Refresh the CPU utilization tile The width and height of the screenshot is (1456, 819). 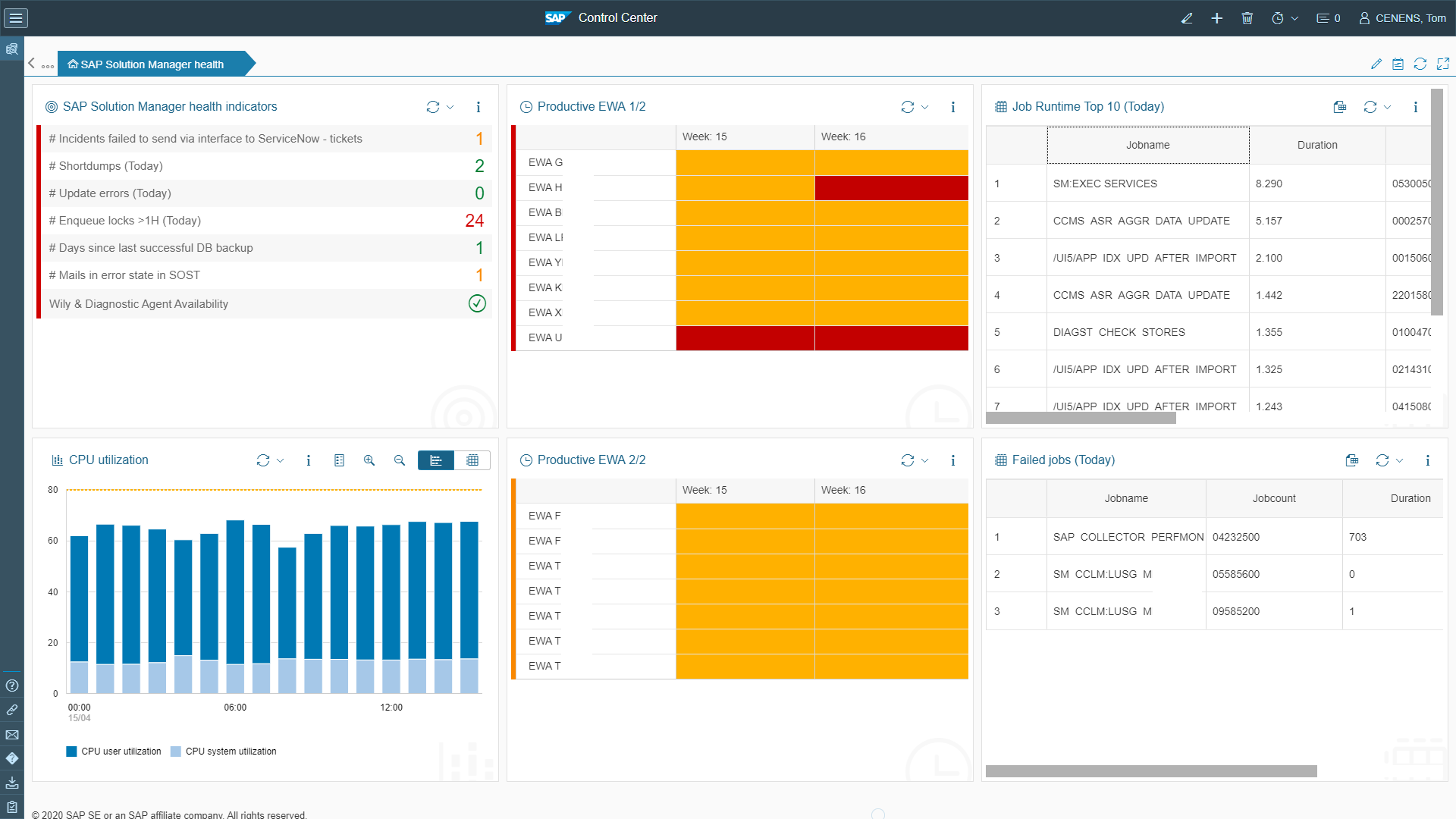[263, 460]
